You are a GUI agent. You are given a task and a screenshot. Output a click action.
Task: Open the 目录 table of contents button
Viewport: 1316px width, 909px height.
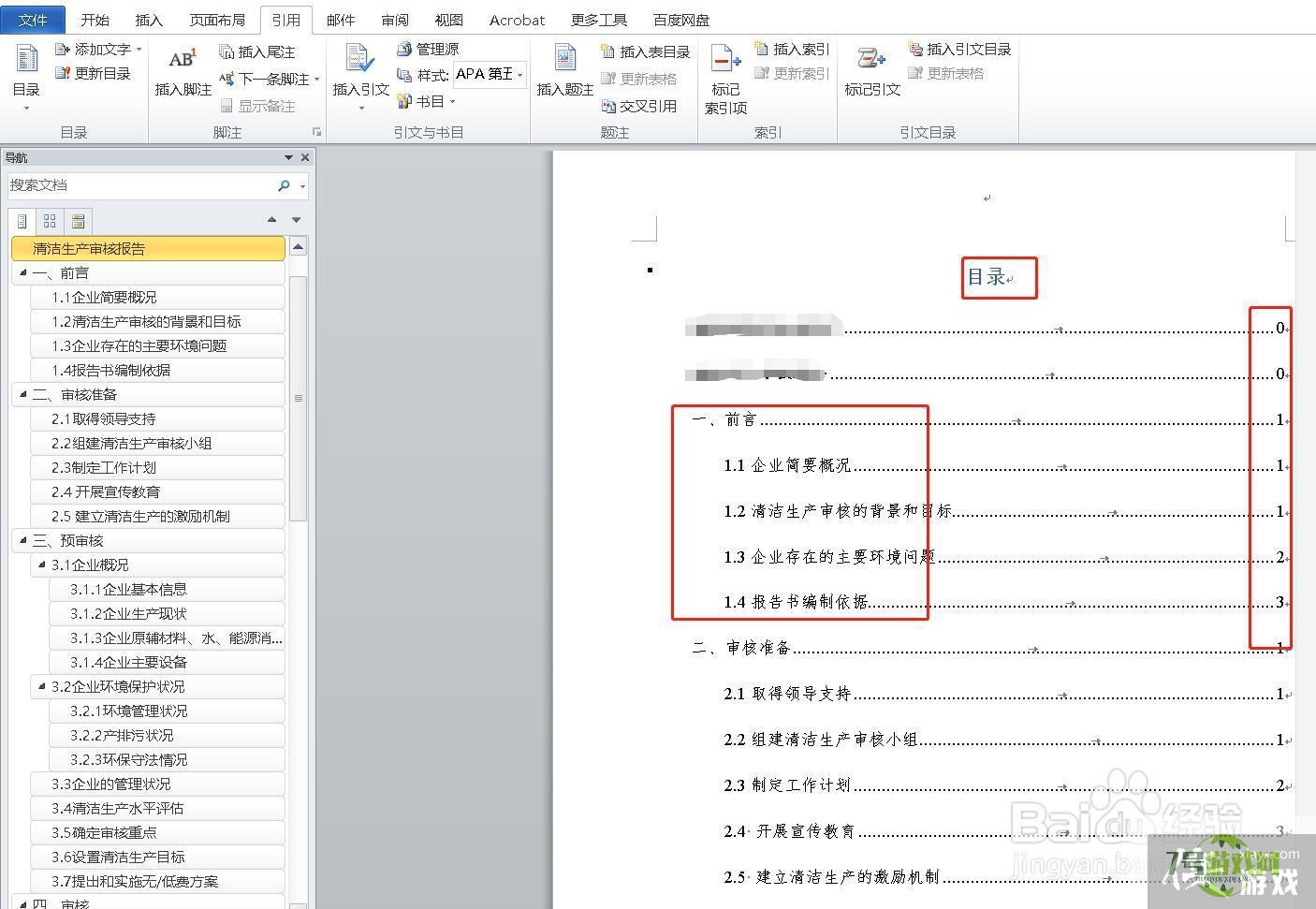coord(26,77)
